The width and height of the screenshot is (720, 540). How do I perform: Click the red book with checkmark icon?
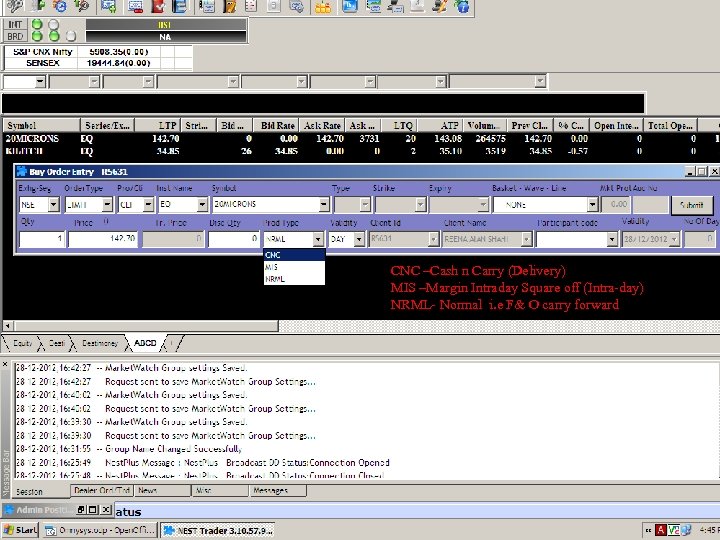(158, 6)
